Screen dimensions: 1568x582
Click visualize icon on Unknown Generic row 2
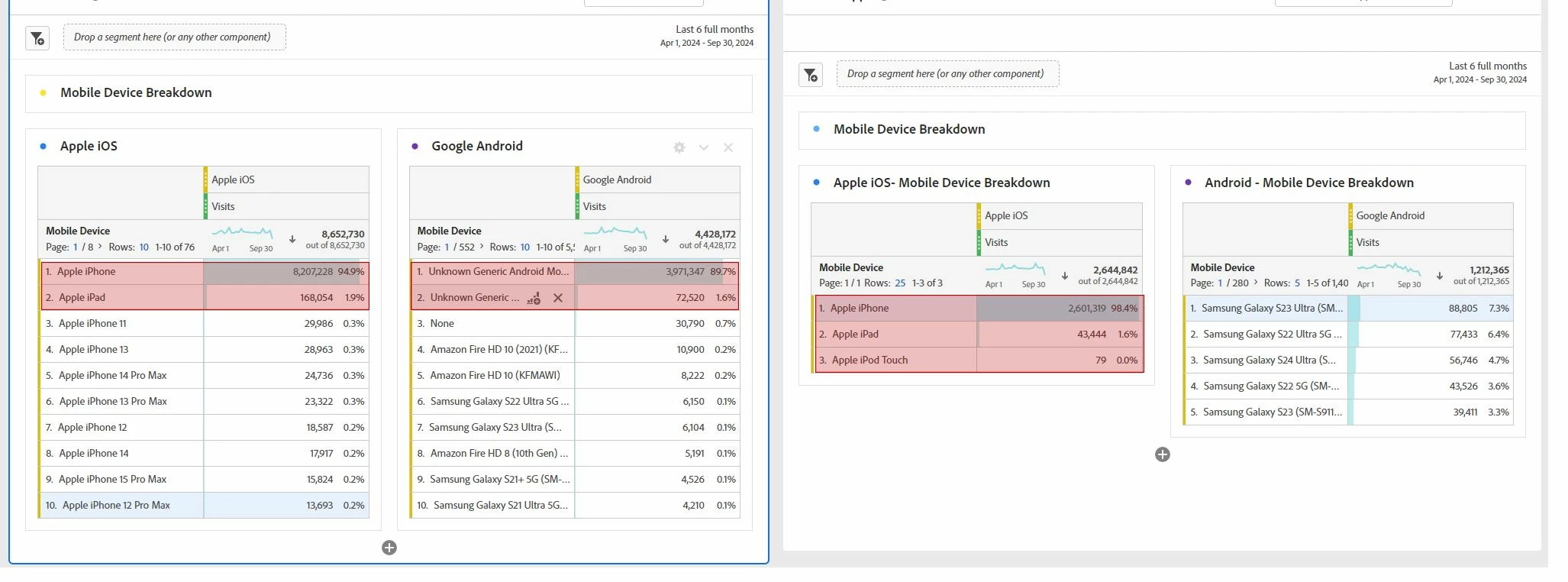tap(534, 298)
